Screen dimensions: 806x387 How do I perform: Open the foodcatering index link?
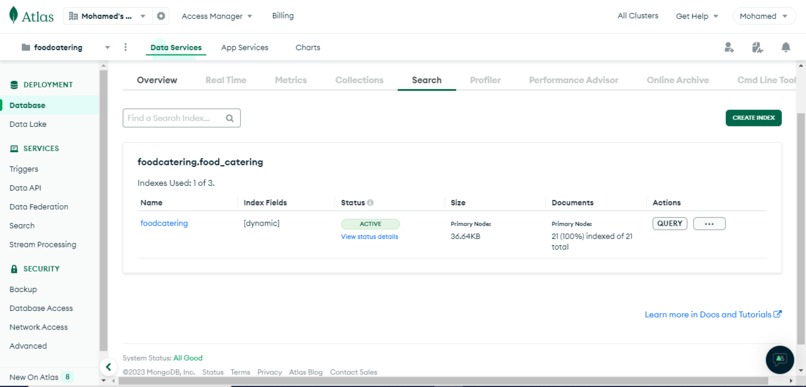click(164, 223)
